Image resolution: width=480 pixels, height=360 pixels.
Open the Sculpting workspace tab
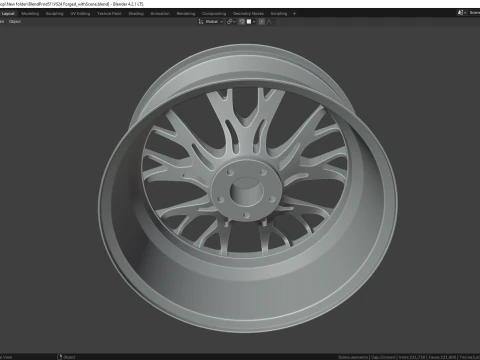54,14
